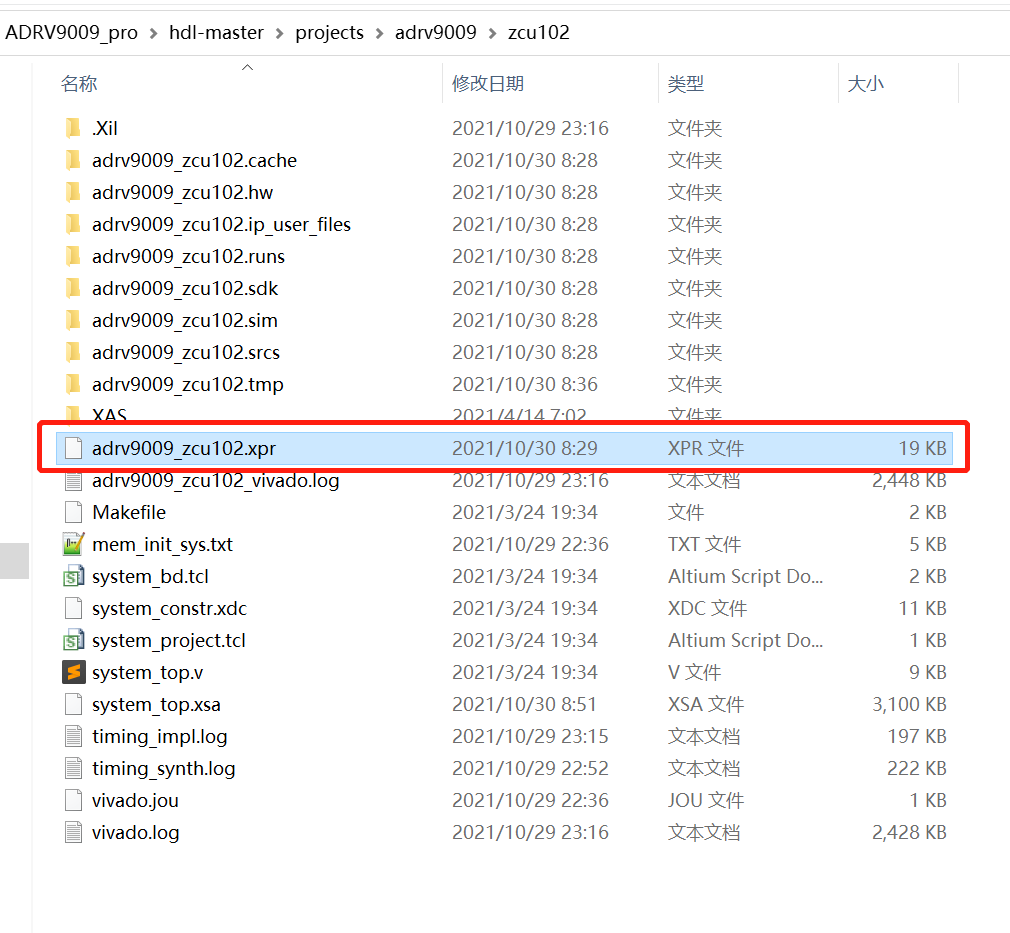Click the adrv9009_zcu102_vivado.log file icon
1010x933 pixels.
tap(73, 480)
